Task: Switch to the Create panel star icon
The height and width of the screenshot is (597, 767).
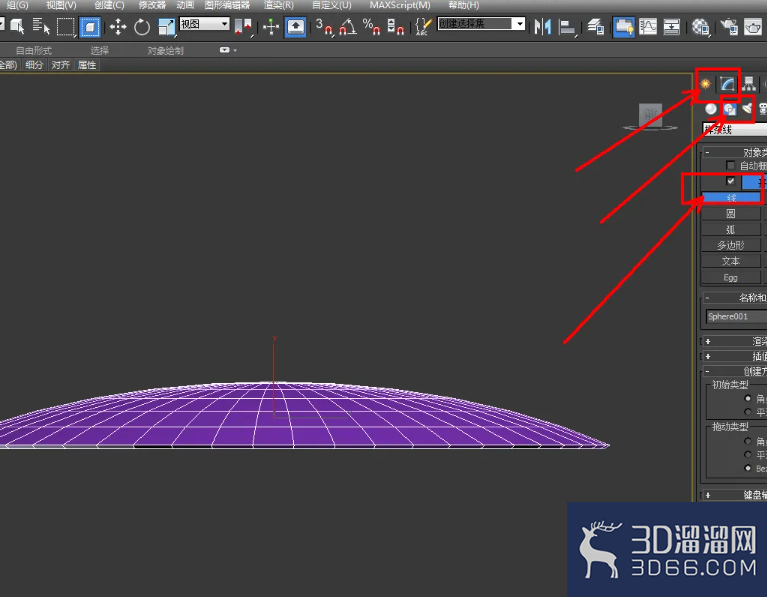Action: [x=705, y=84]
